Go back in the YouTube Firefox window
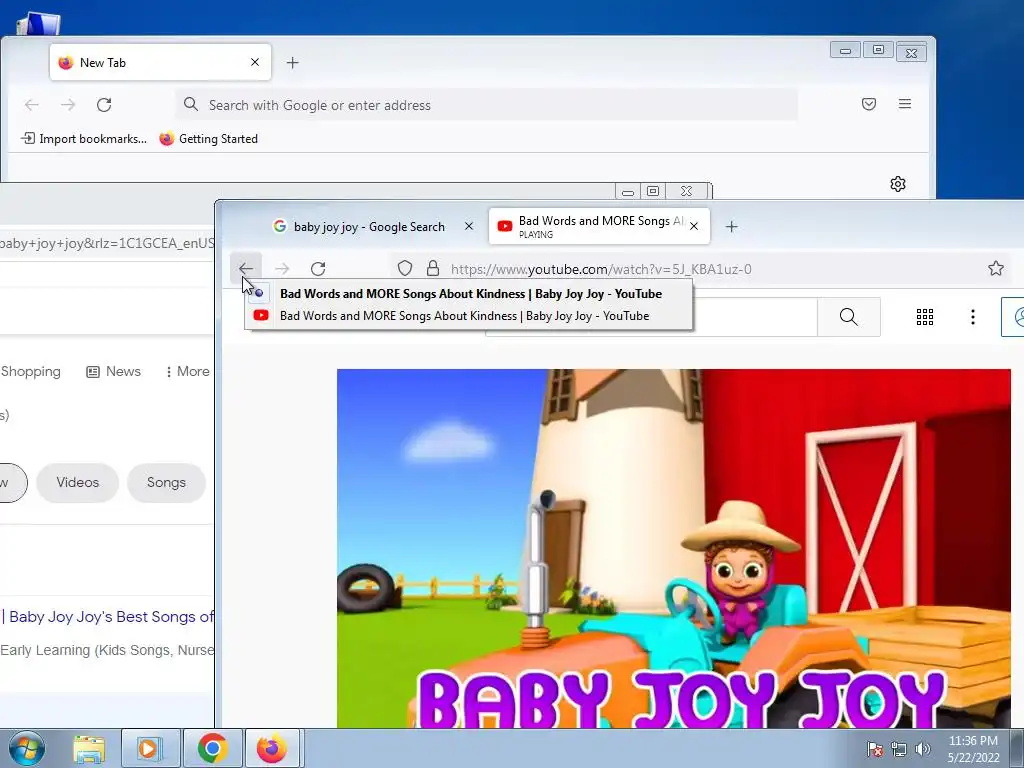 (246, 268)
